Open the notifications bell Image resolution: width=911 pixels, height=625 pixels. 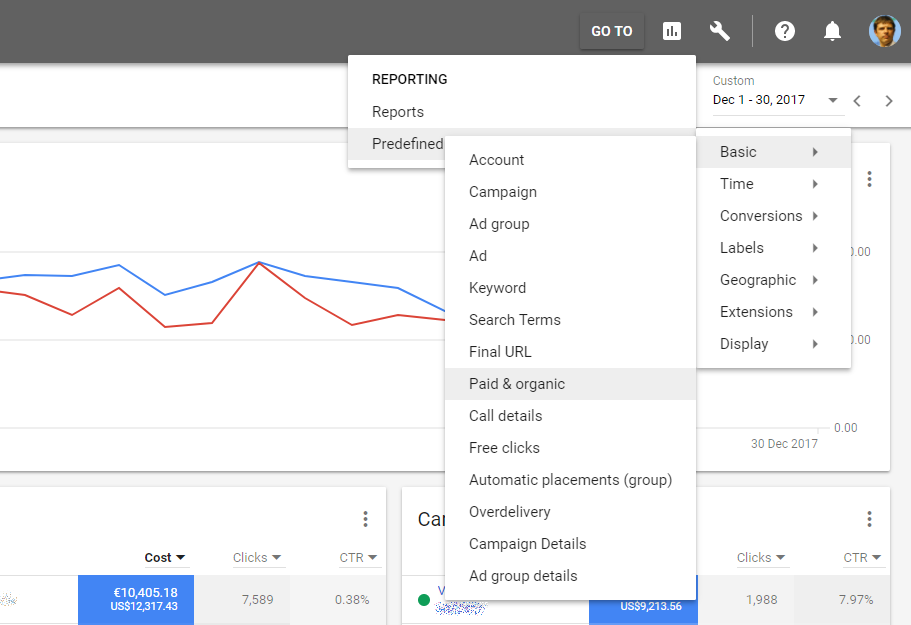pyautogui.click(x=832, y=30)
